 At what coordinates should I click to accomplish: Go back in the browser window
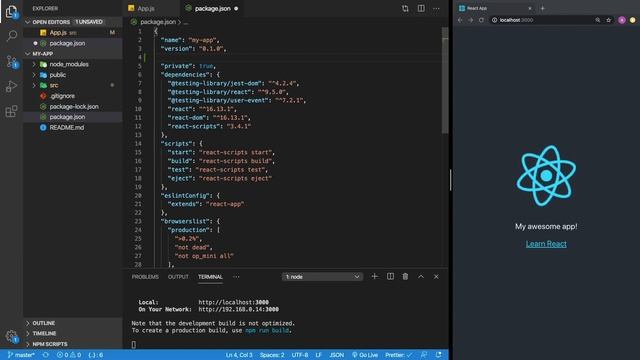click(x=460, y=20)
